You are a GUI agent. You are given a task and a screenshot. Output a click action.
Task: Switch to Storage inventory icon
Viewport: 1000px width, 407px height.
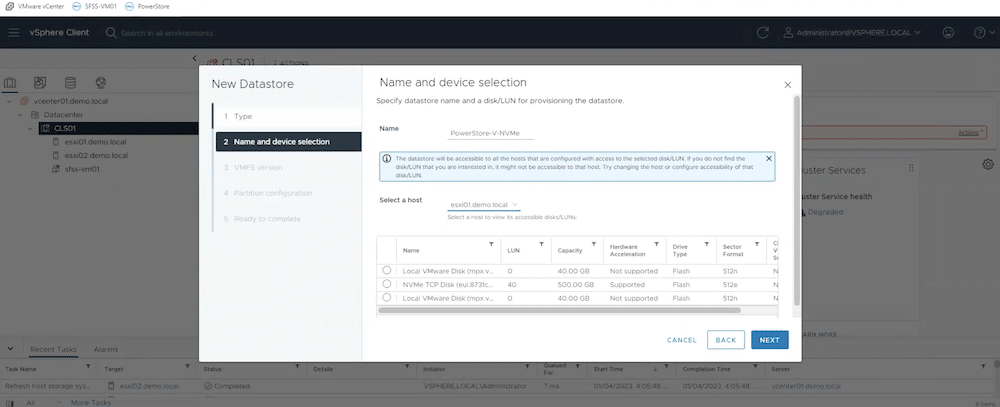(x=70, y=83)
